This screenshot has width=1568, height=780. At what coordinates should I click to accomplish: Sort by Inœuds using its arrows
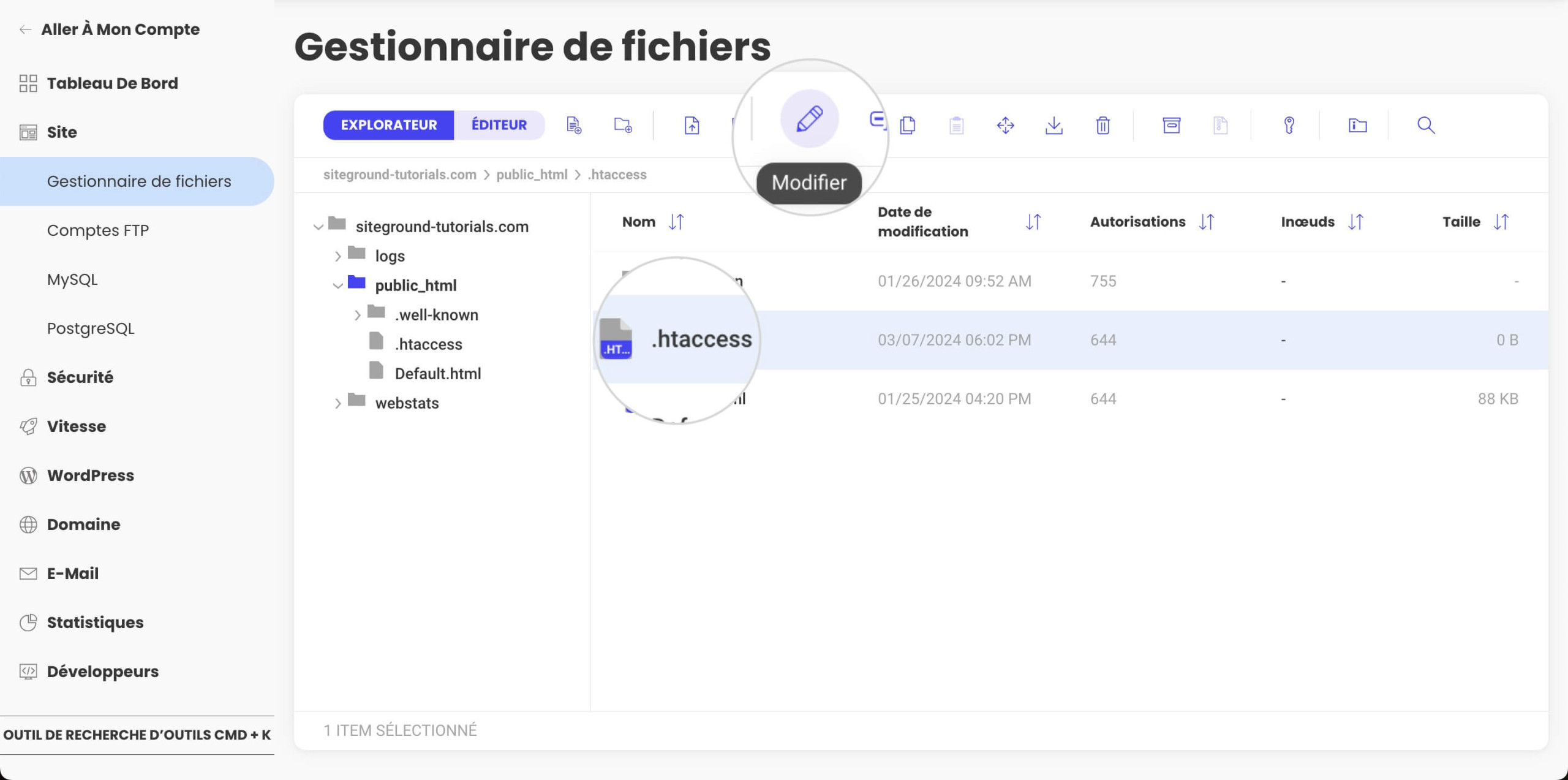1355,222
